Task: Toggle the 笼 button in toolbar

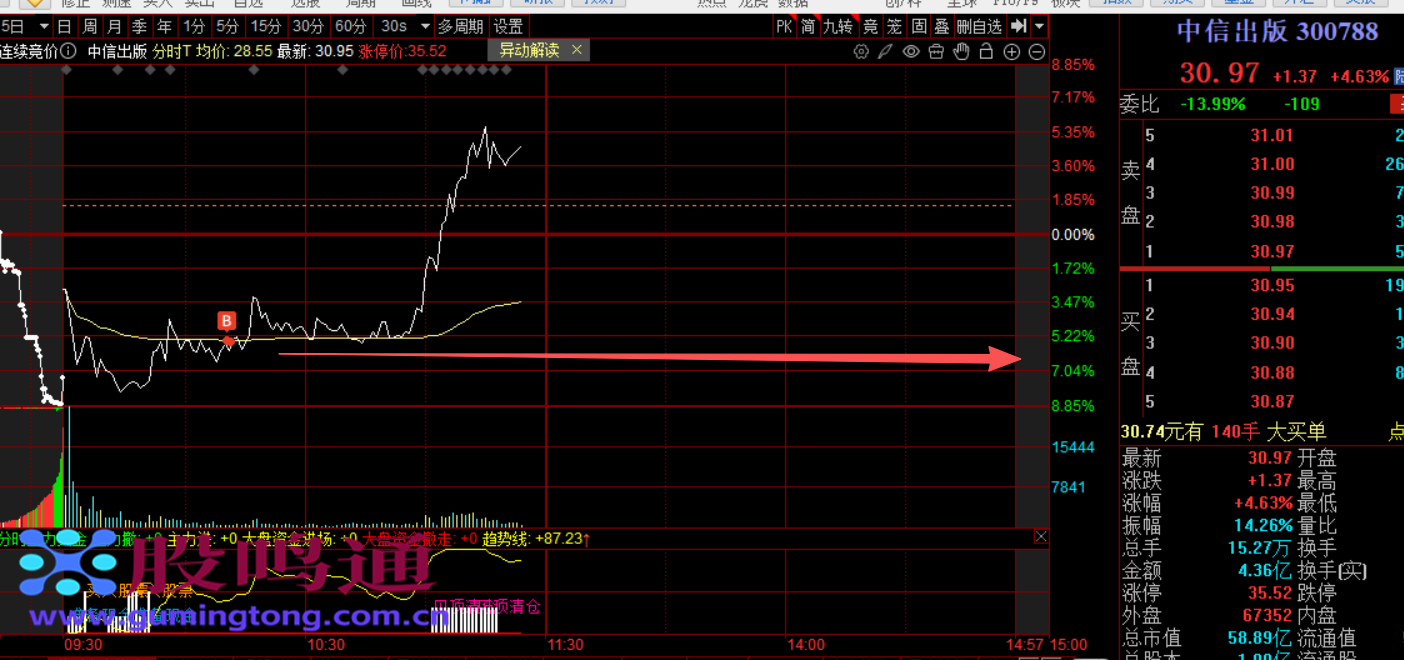Action: (x=895, y=26)
